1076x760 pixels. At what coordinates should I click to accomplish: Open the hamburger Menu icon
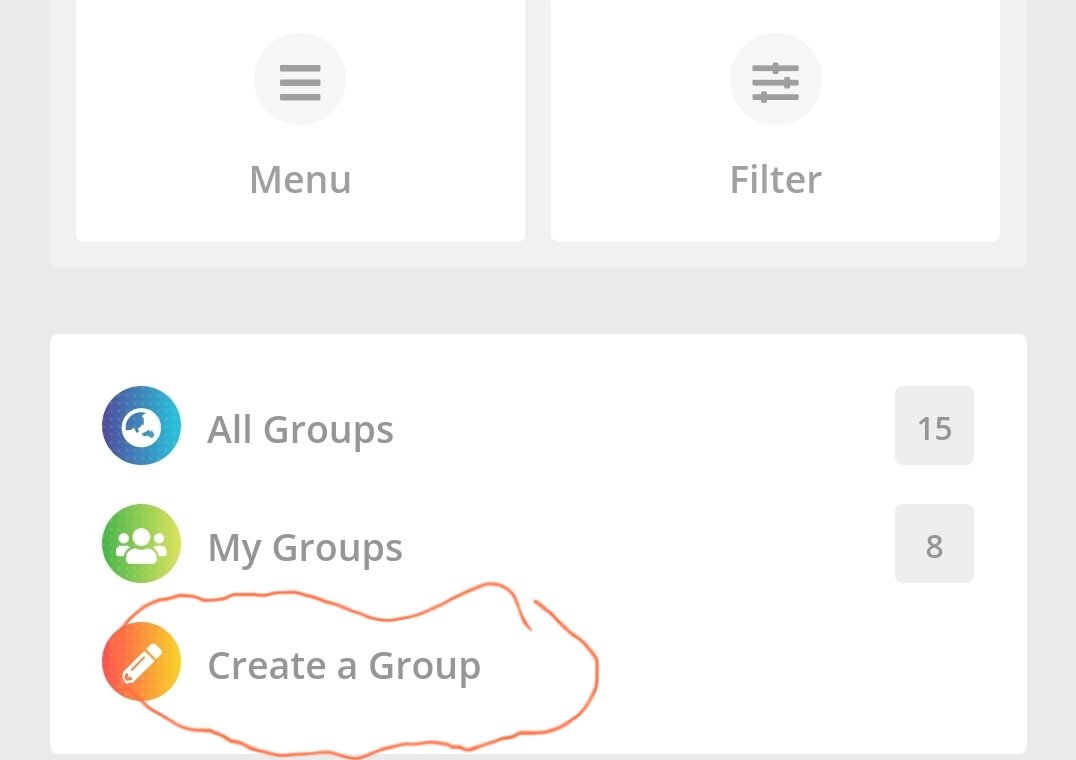(x=300, y=80)
